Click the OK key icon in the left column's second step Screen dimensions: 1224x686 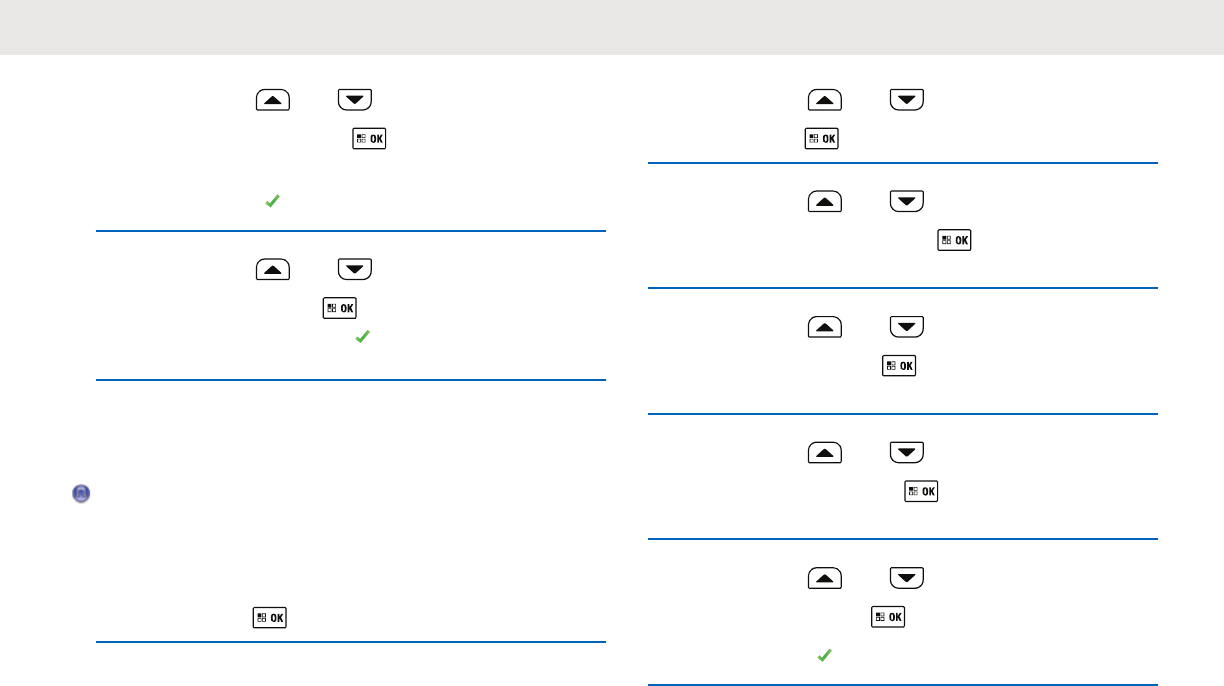(x=340, y=309)
